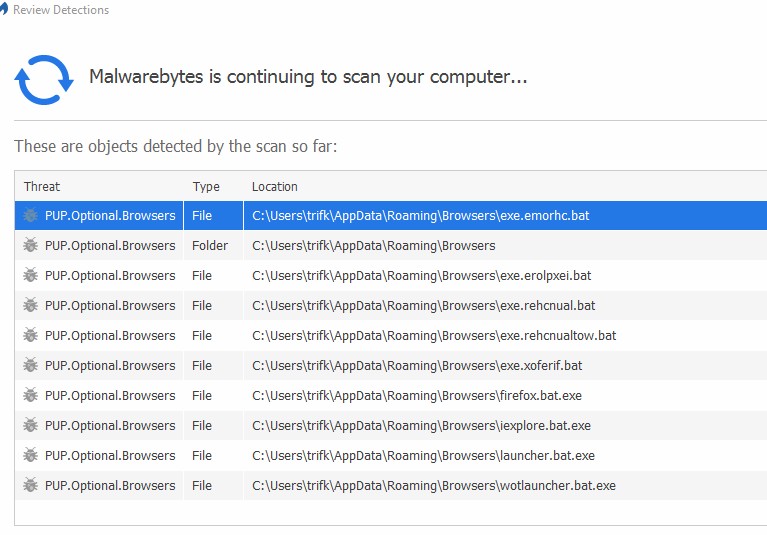Image resolution: width=767 pixels, height=535 pixels.
Task: Select path ending exe.xoferif.bat
Action: [x=417, y=366]
